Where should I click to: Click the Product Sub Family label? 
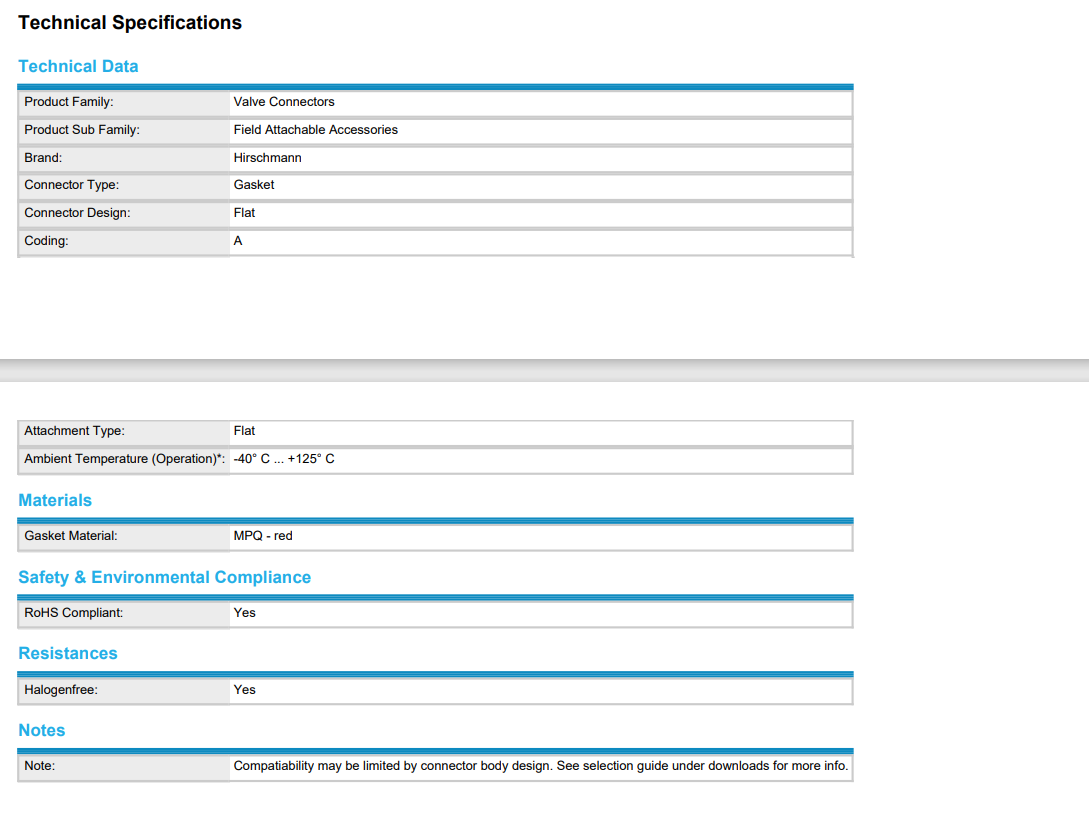(x=82, y=130)
